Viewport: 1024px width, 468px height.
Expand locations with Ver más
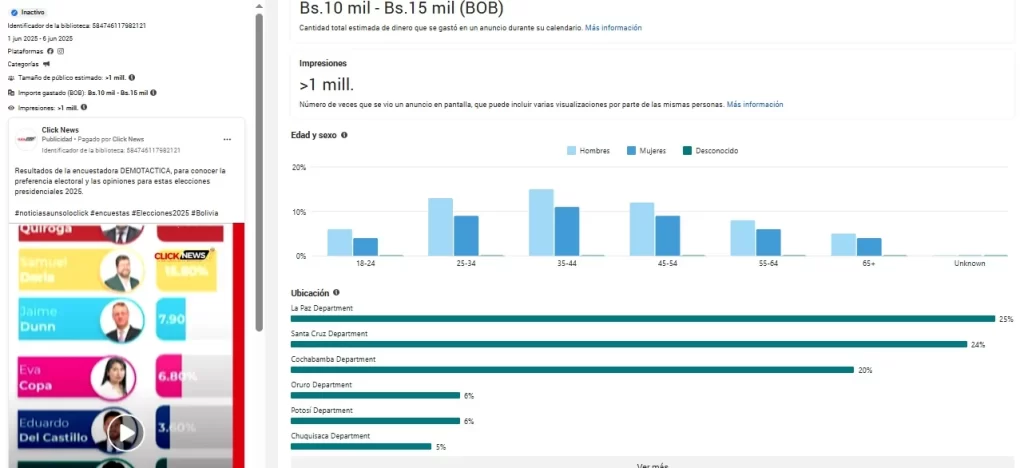pos(652,465)
